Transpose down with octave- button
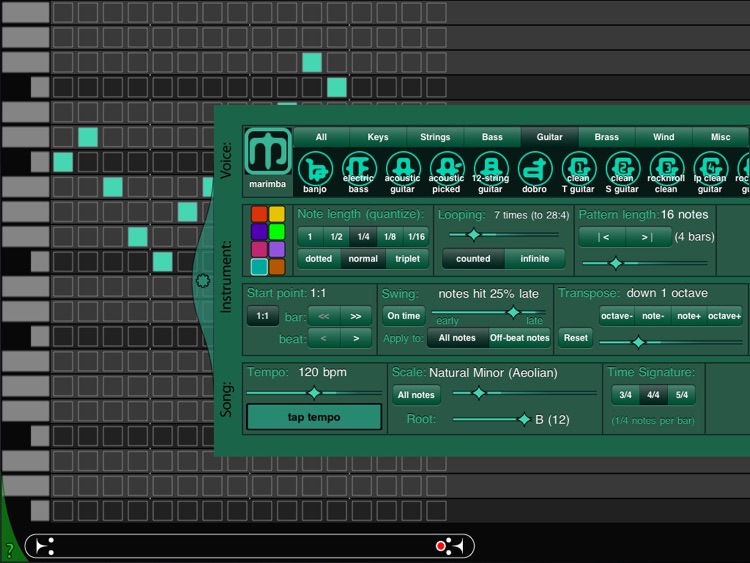Viewport: 750px width, 563px height. click(x=617, y=316)
